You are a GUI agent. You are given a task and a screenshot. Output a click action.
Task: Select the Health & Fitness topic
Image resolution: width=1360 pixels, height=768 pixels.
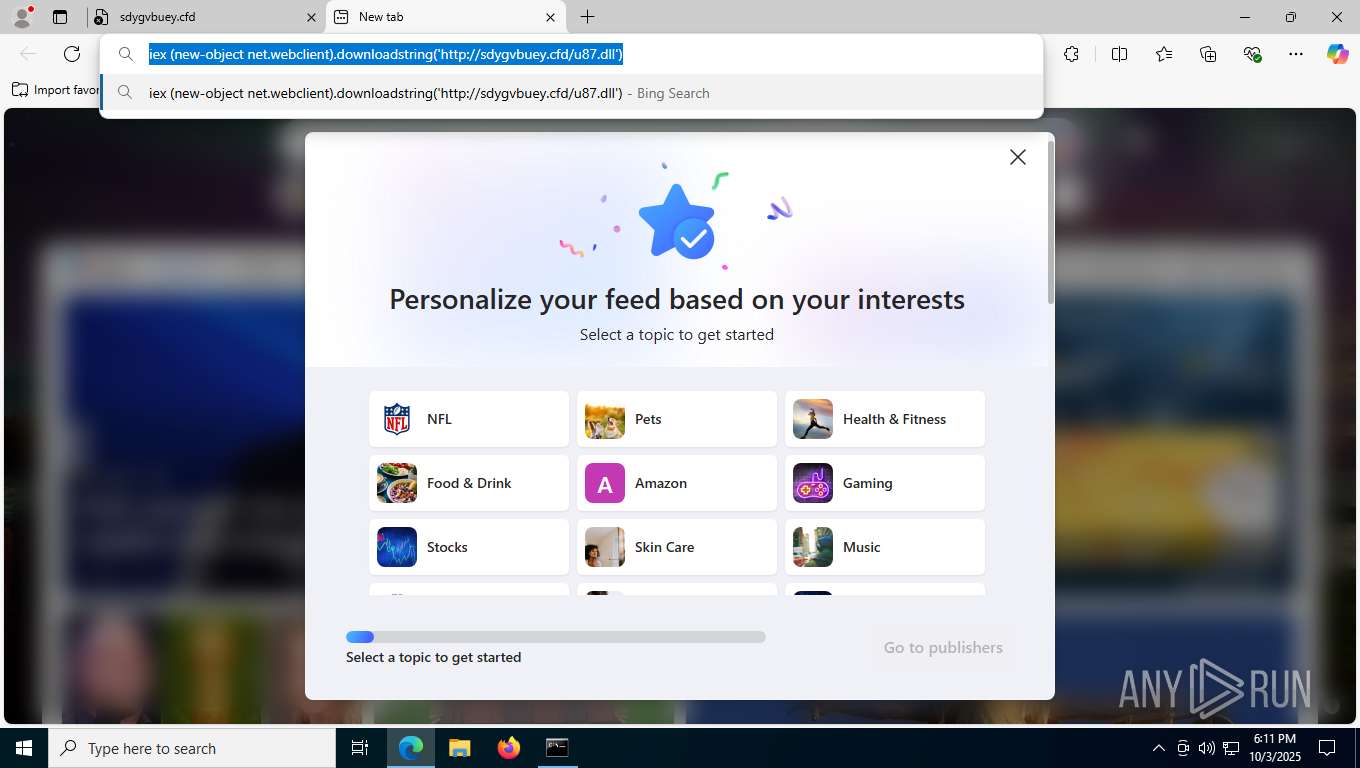(885, 419)
